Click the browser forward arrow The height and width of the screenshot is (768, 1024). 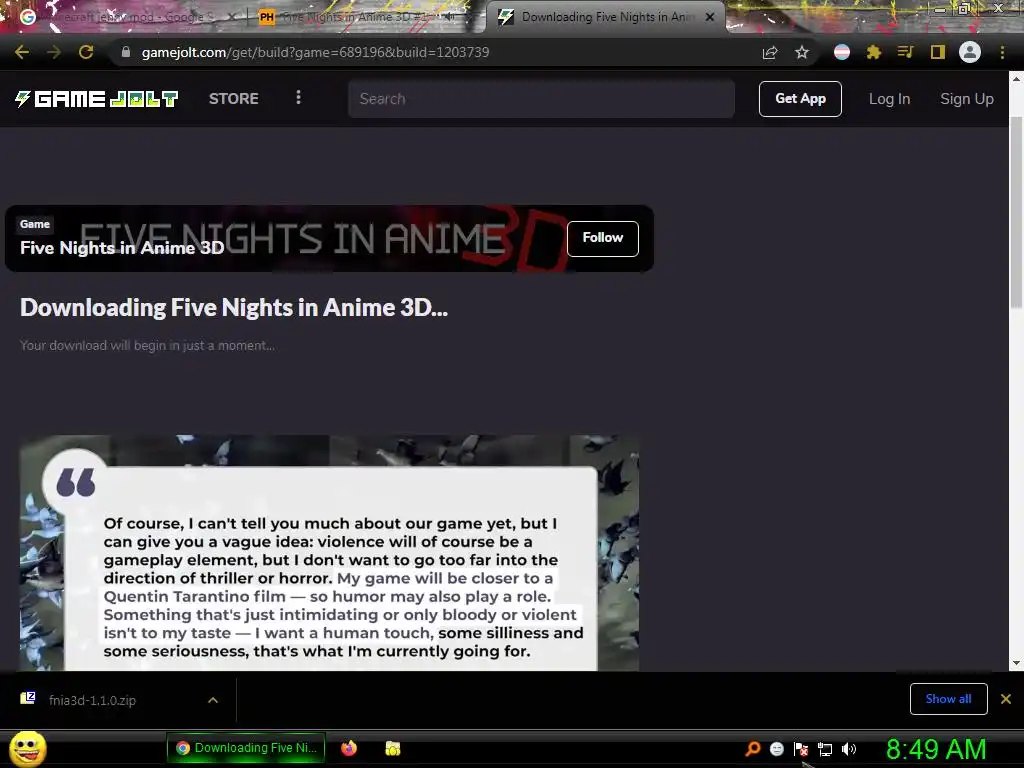[54, 52]
